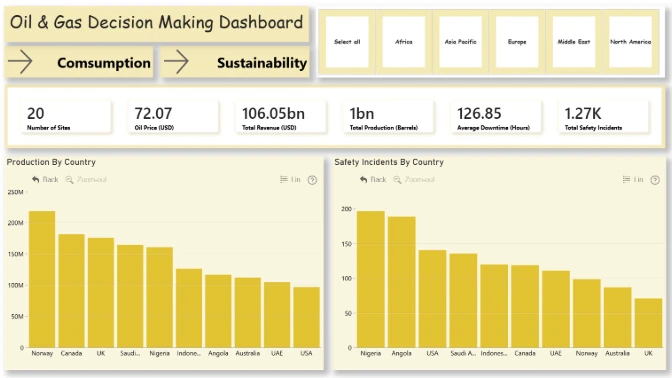Select the USA bar in Safety Incidents chart
The width and height of the screenshot is (672, 378).
(x=432, y=299)
